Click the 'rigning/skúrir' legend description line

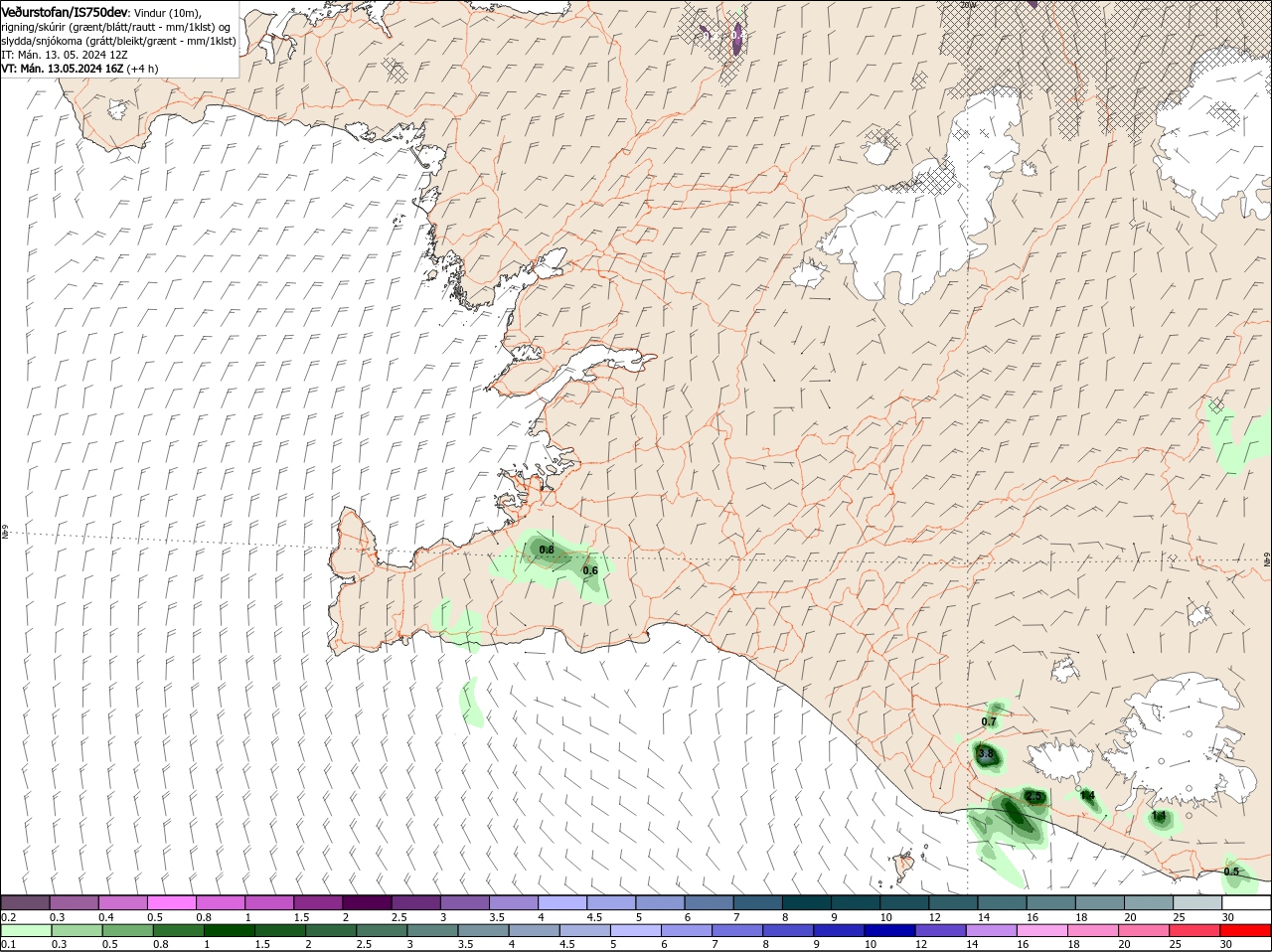click(x=115, y=27)
